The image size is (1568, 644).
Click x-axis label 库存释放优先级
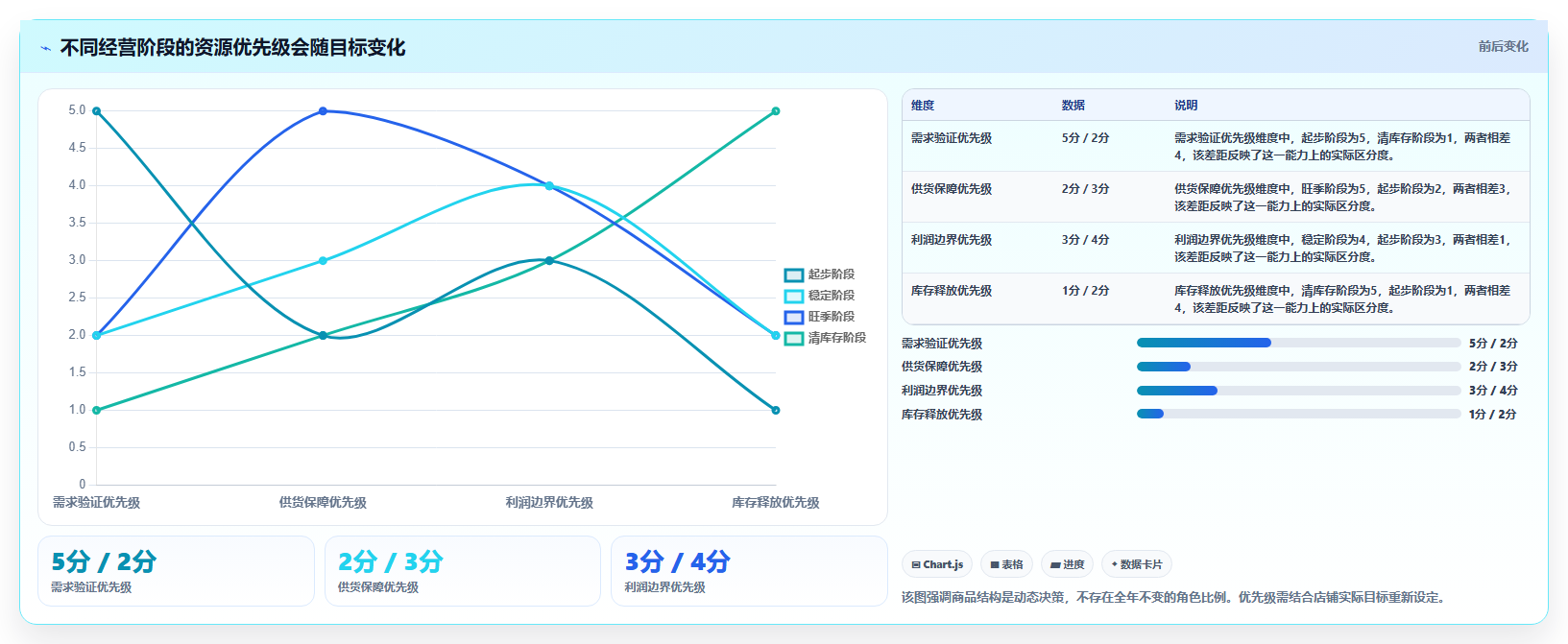(776, 503)
